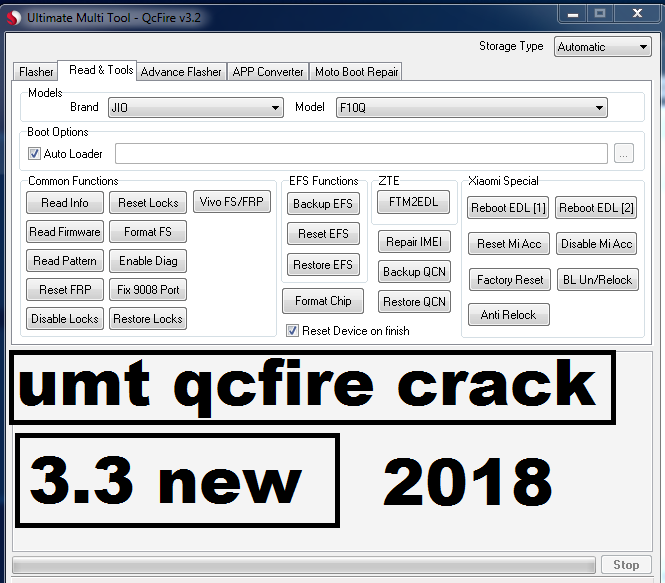
Task: Open the Model dropdown showing F10Q
Action: (471, 108)
